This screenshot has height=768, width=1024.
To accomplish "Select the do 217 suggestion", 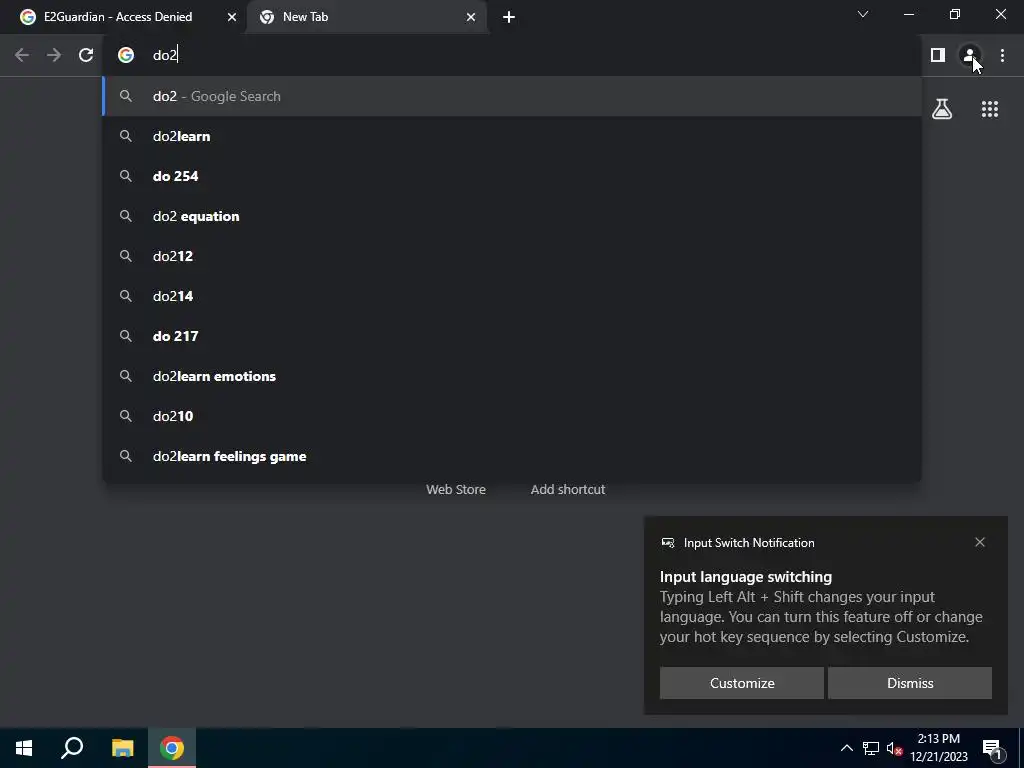I will click(512, 336).
